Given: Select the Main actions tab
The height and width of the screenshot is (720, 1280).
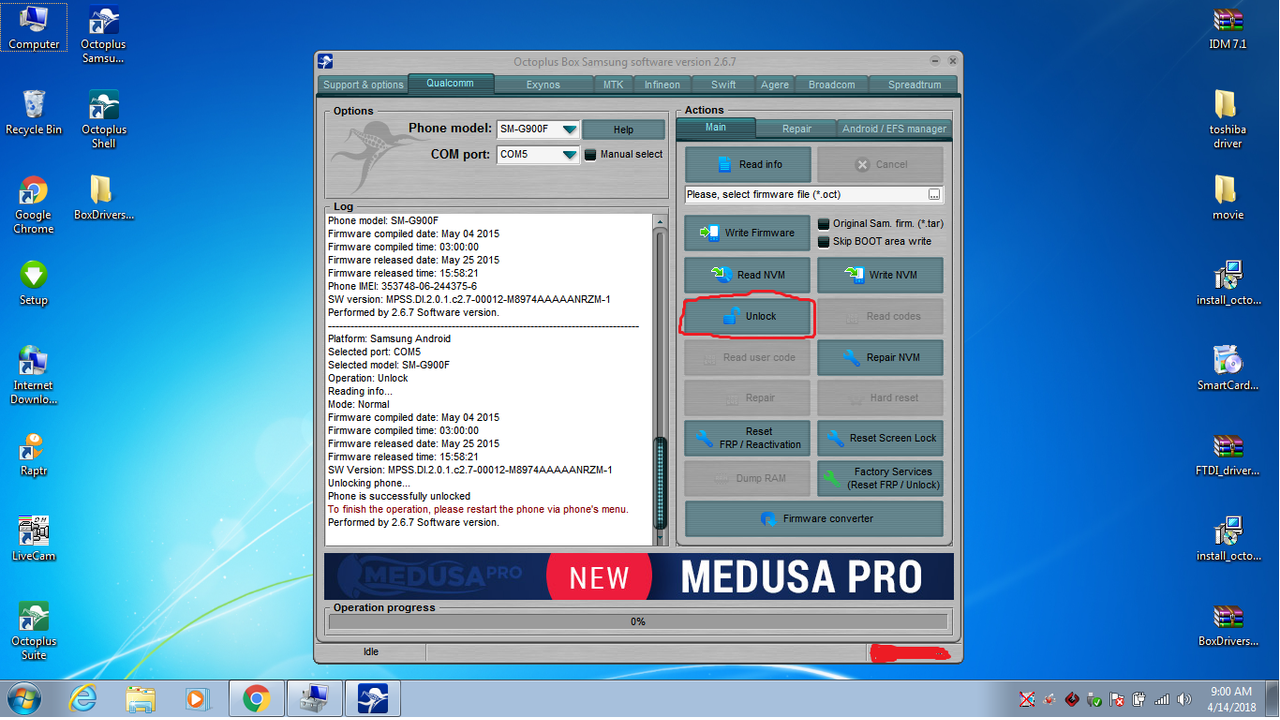Looking at the screenshot, I should pyautogui.click(x=716, y=127).
